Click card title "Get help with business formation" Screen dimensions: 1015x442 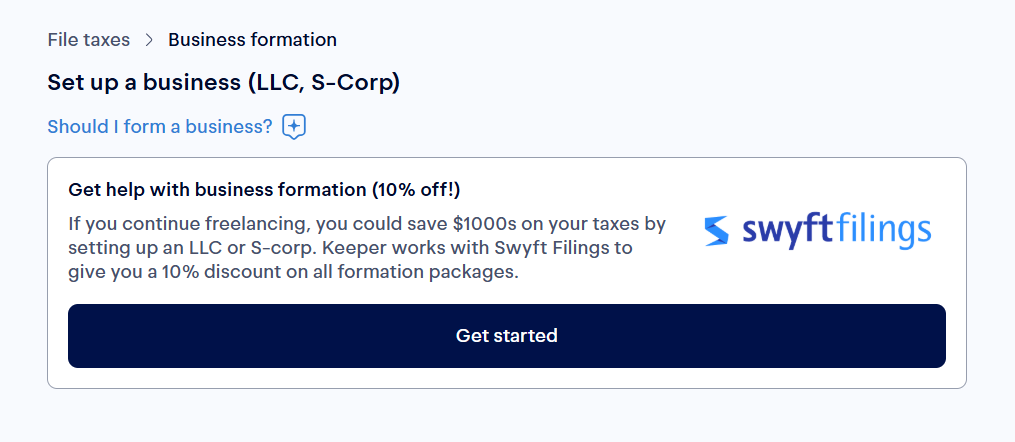click(218, 190)
